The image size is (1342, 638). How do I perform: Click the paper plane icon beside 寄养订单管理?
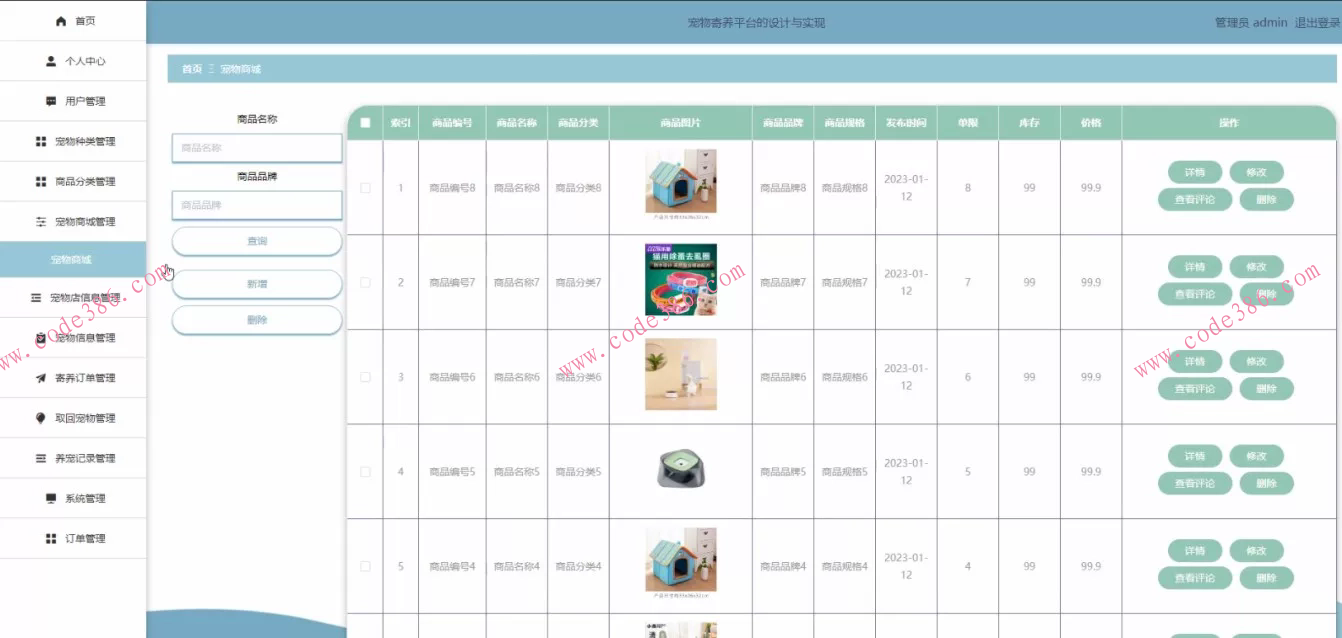point(41,378)
